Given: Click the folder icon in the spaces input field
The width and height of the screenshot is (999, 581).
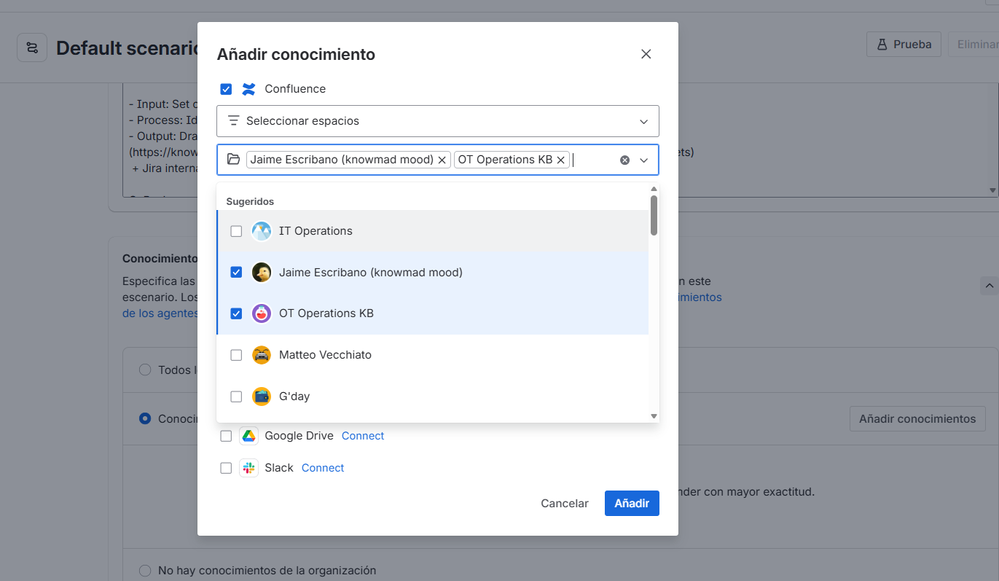Looking at the screenshot, I should (234, 159).
